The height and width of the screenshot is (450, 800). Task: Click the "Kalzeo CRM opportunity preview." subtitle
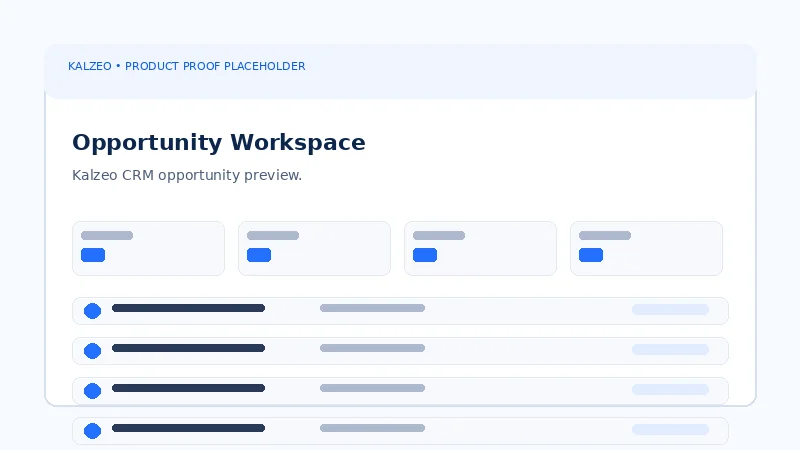point(187,175)
